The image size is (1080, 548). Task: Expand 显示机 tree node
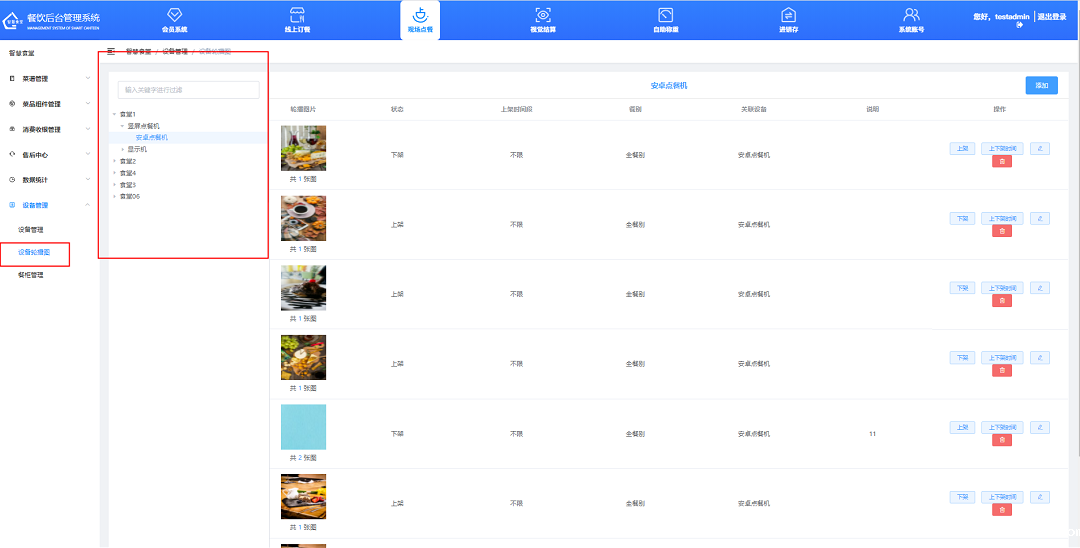click(136, 149)
